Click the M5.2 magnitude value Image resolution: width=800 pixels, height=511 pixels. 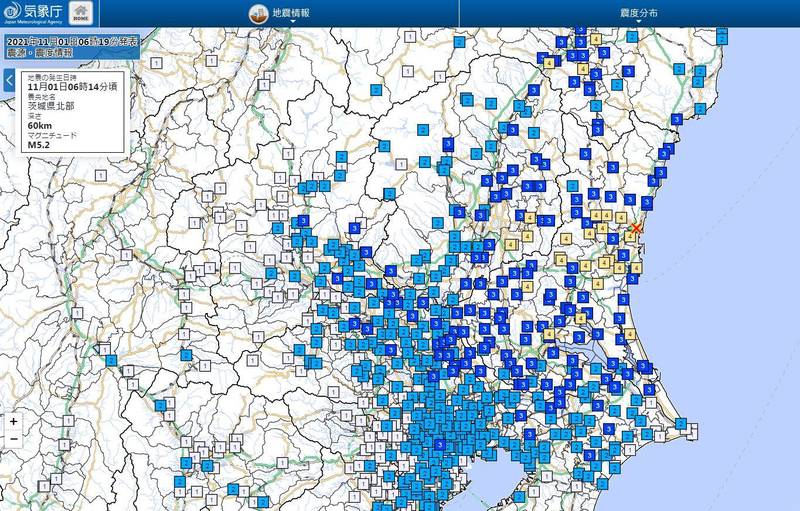point(41,144)
